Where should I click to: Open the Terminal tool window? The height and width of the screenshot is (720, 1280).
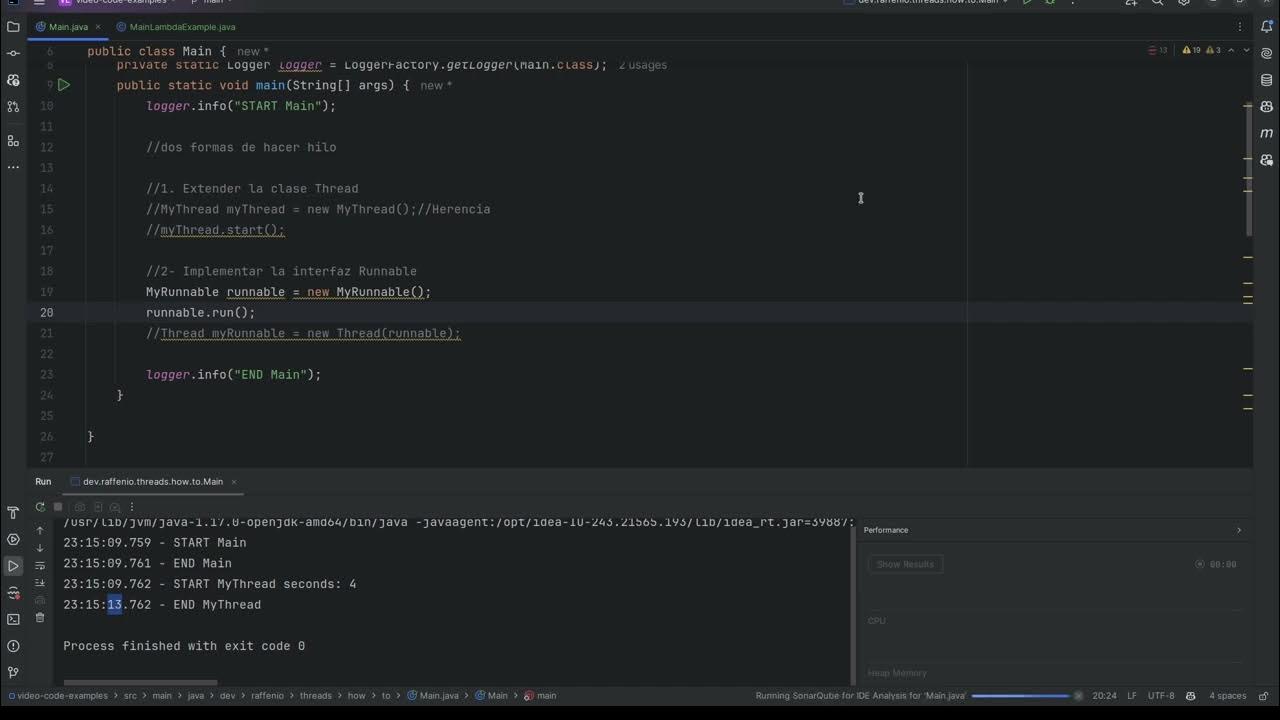tap(13, 619)
